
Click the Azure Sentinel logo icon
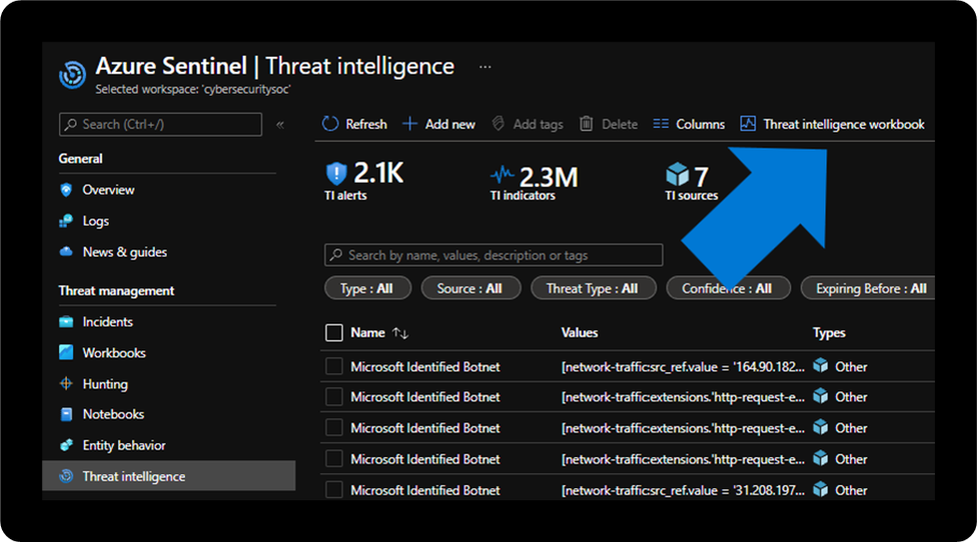click(x=72, y=75)
